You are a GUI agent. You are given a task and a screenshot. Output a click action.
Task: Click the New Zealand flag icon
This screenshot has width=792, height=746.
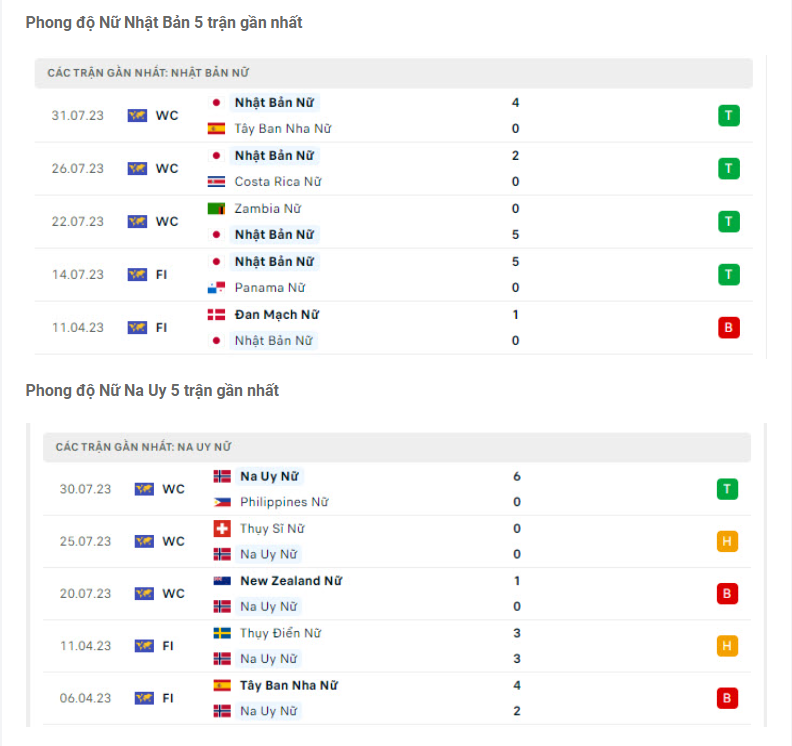point(222,581)
